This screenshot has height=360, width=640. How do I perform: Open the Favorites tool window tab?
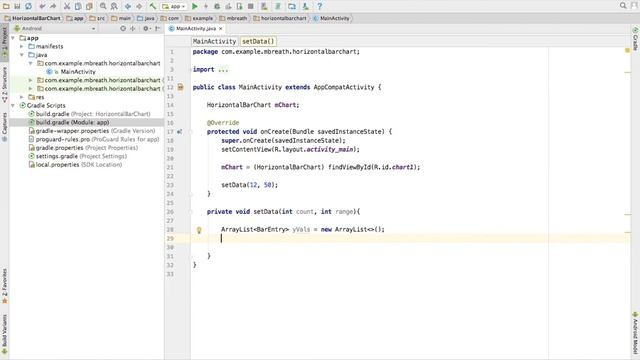(x=4, y=286)
